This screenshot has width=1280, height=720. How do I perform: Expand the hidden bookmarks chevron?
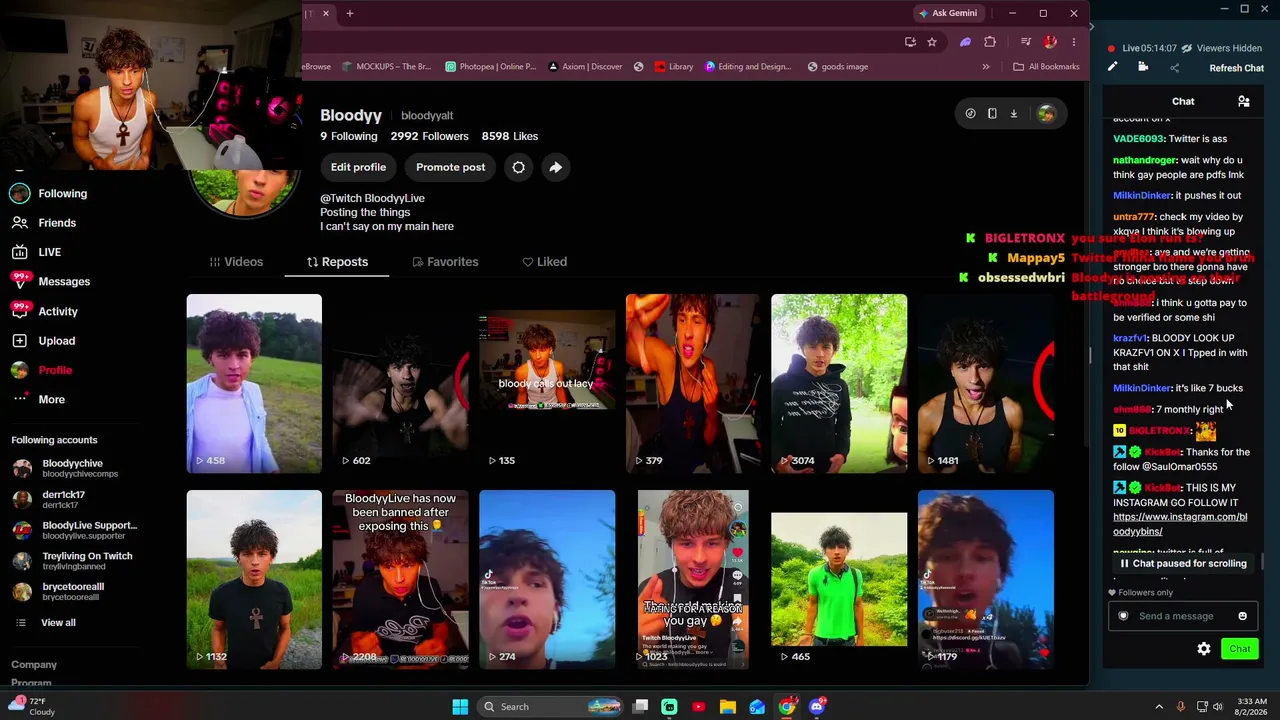coord(986,67)
